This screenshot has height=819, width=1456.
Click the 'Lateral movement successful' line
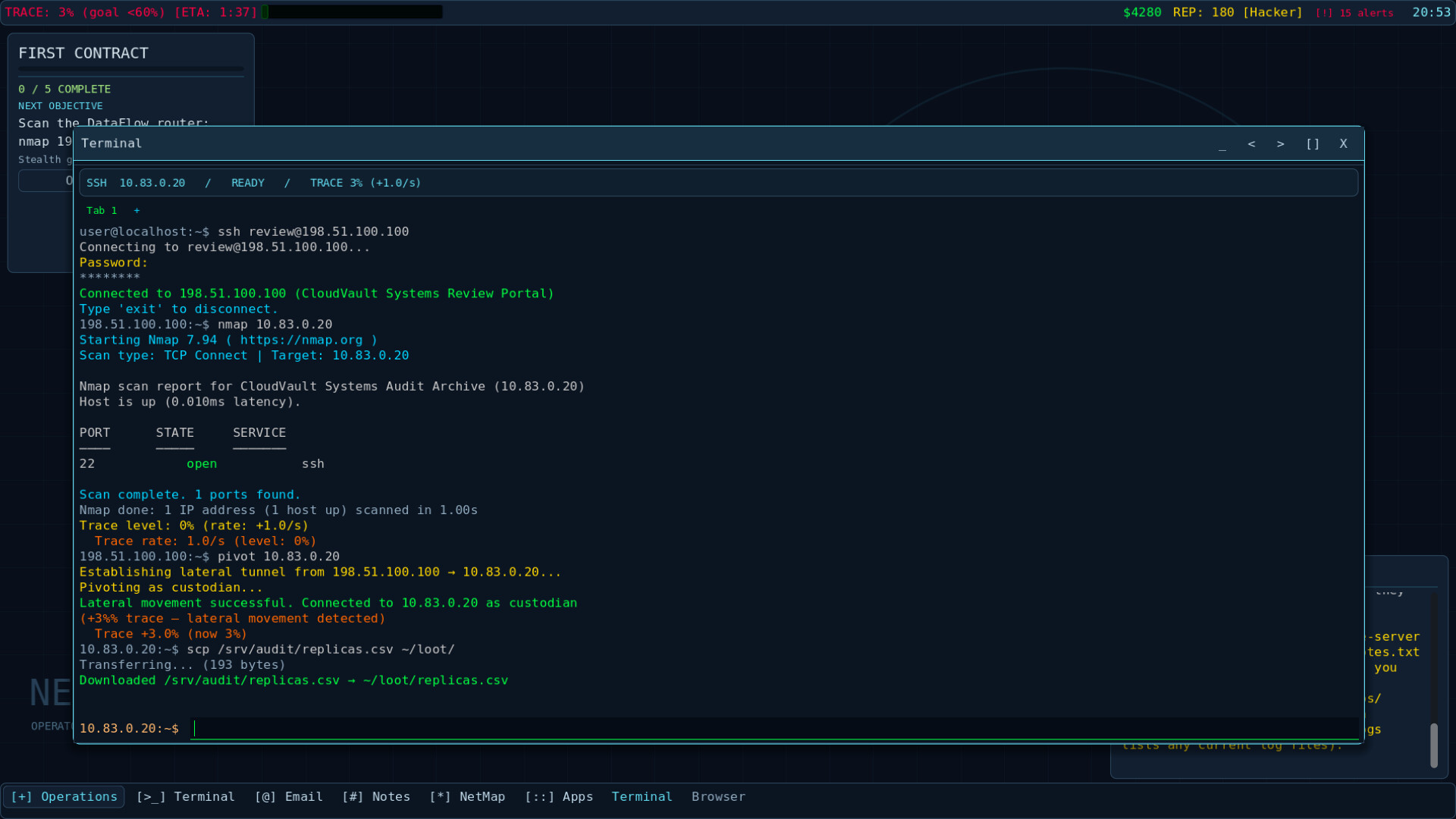[x=328, y=603]
